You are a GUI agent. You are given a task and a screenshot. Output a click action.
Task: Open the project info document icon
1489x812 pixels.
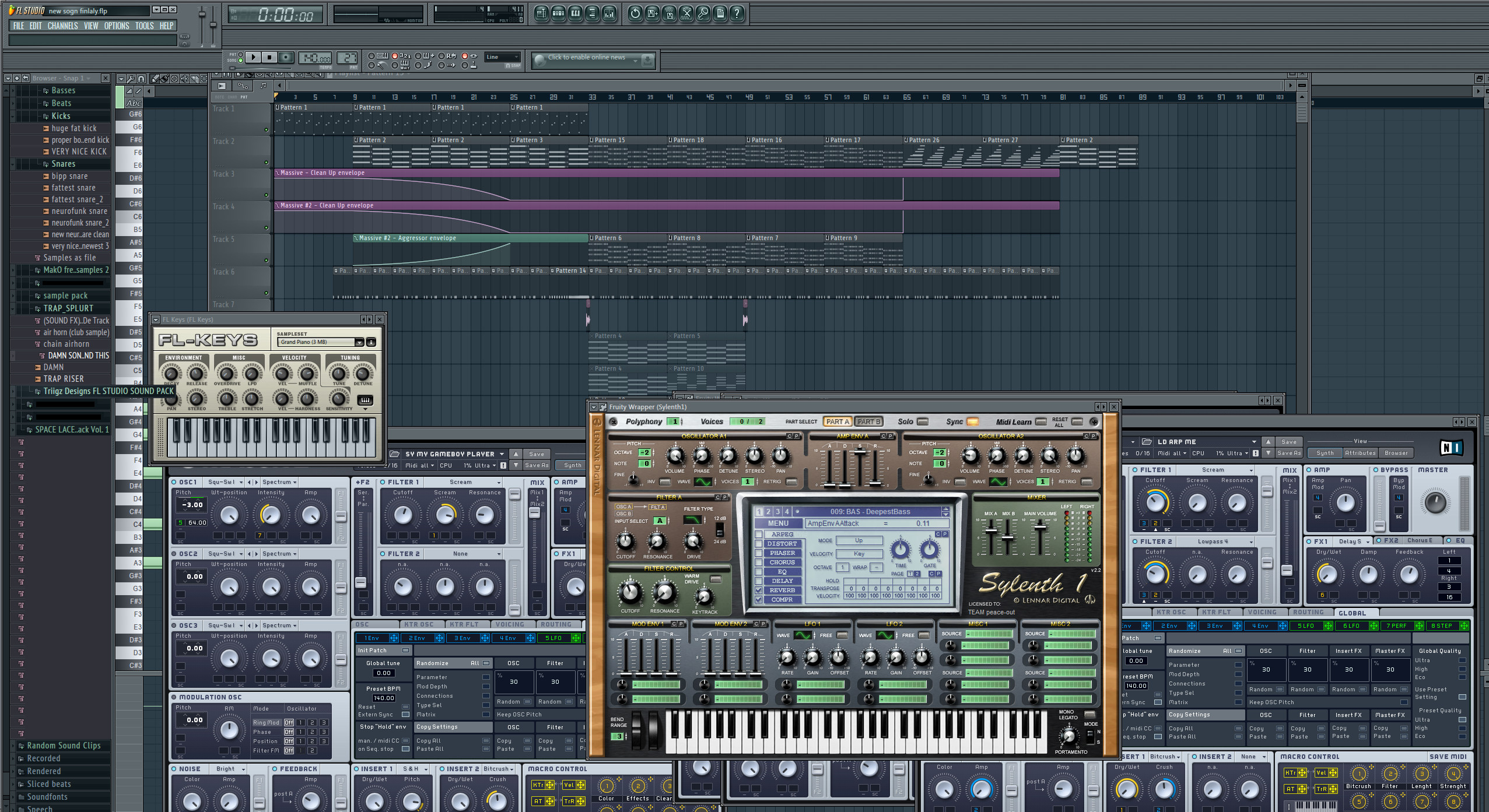tap(720, 13)
